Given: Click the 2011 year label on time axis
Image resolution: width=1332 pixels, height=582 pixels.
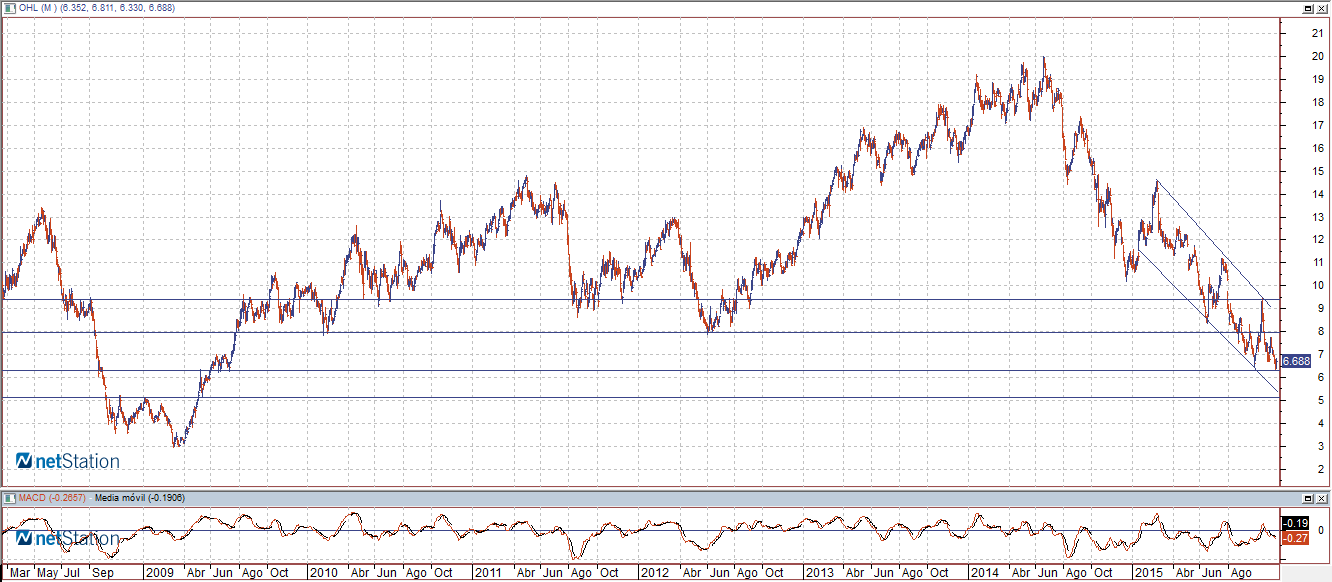Looking at the screenshot, I should click(x=487, y=573).
